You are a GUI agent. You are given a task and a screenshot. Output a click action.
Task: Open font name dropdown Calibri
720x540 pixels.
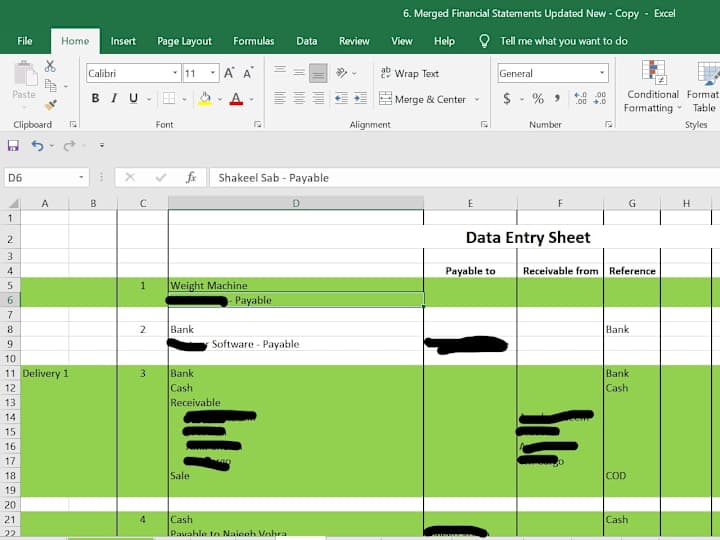[x=175, y=73]
